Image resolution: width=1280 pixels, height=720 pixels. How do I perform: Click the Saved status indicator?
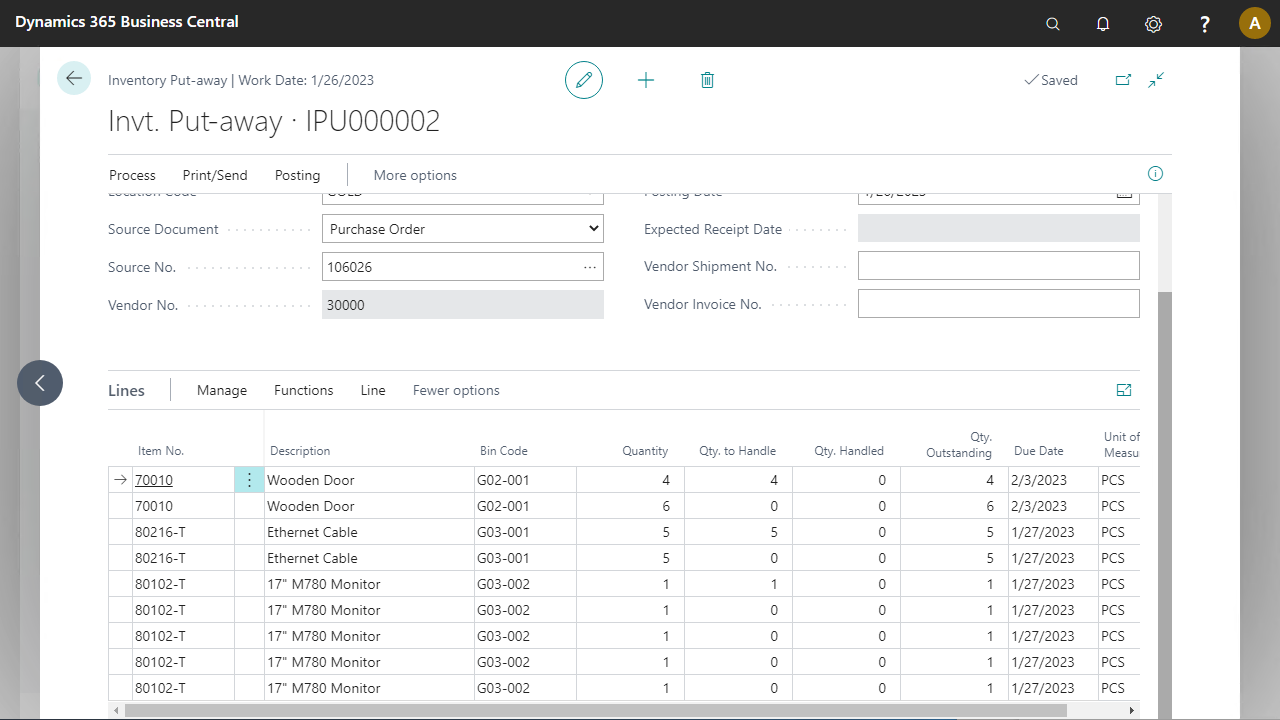tap(1051, 80)
